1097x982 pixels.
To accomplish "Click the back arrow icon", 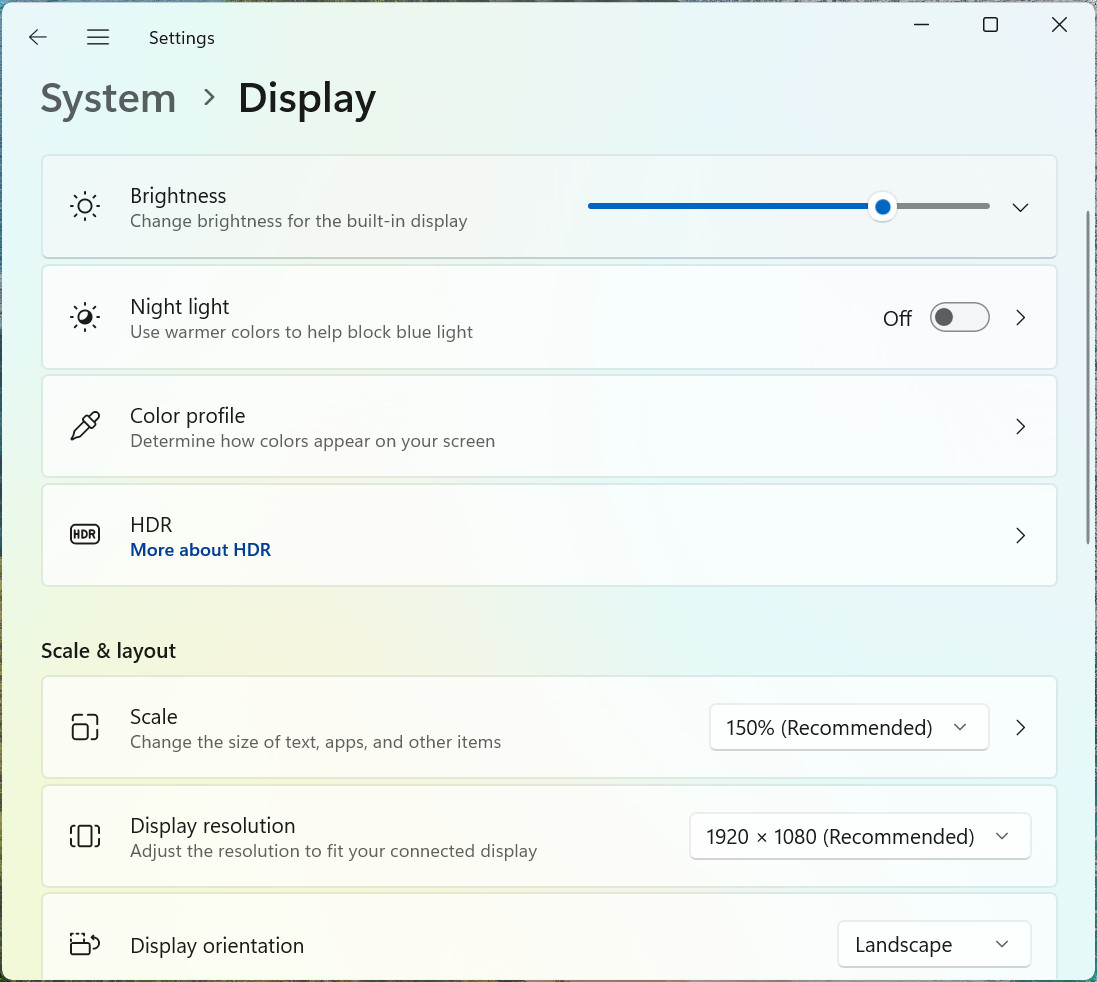I will (38, 37).
